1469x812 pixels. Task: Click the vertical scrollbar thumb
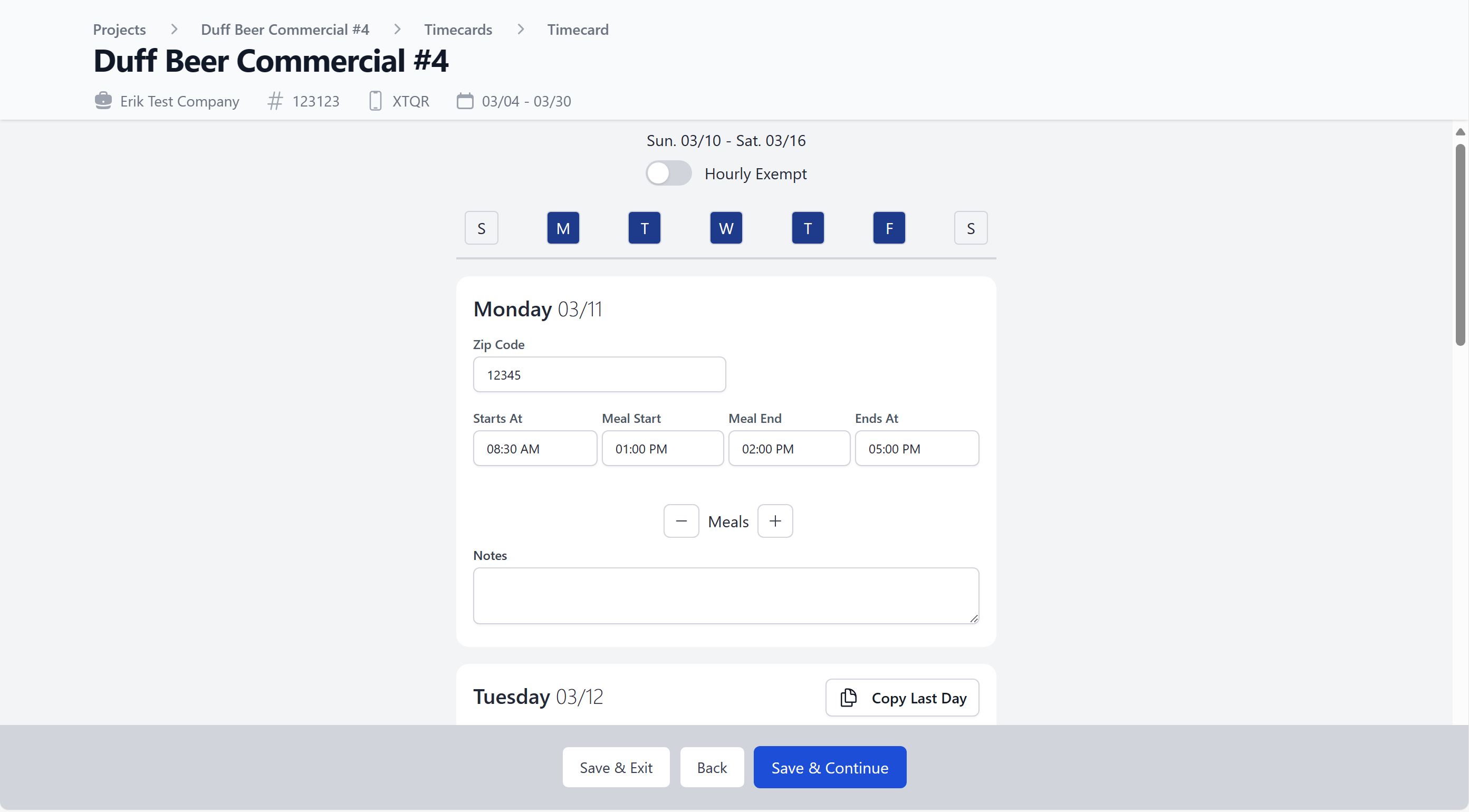click(1460, 245)
